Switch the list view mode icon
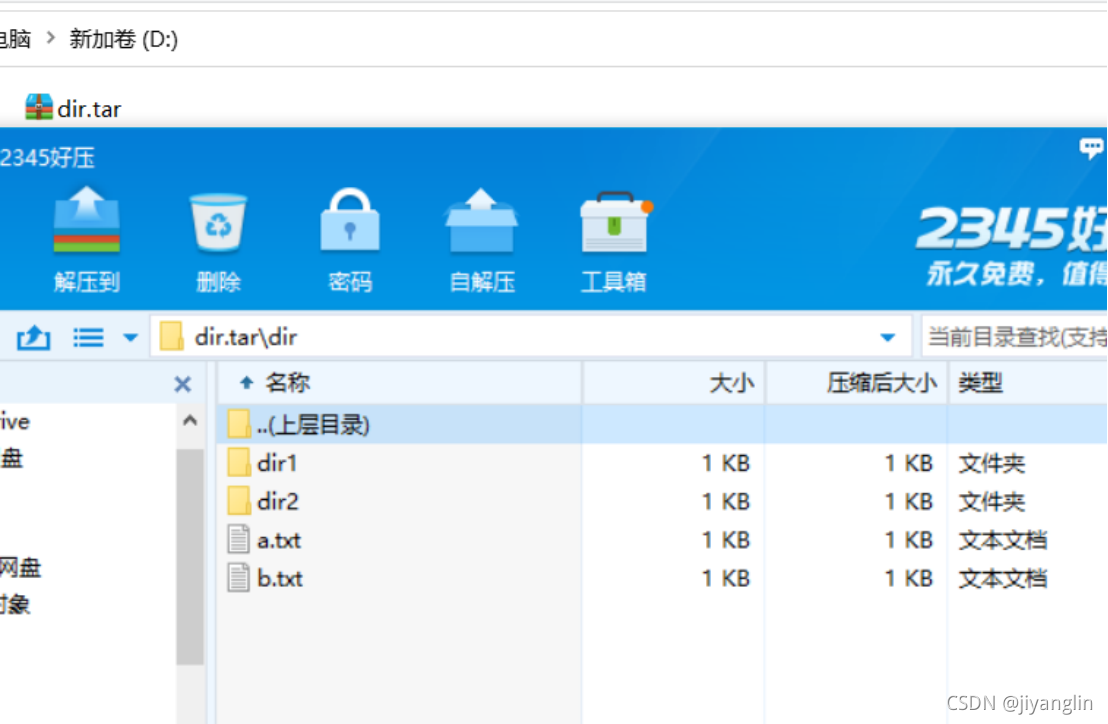The image size is (1108, 724). coord(88,338)
